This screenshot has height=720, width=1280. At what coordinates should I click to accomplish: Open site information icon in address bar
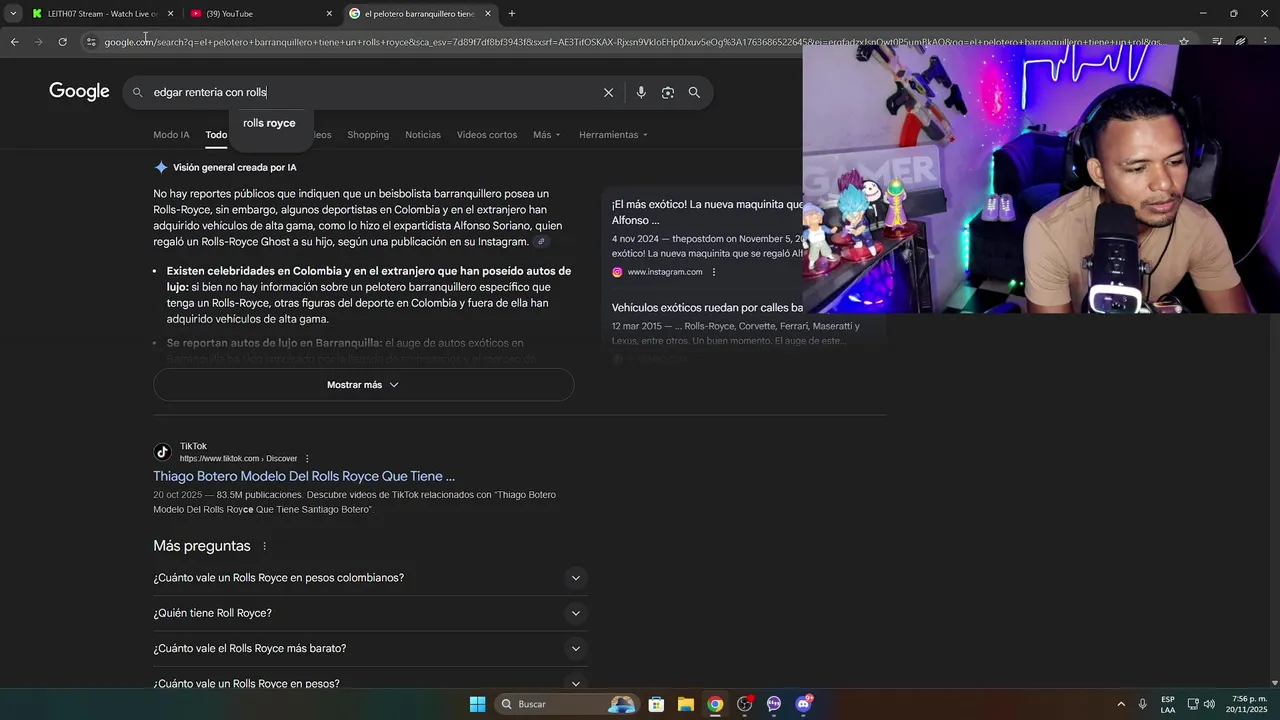click(x=91, y=42)
